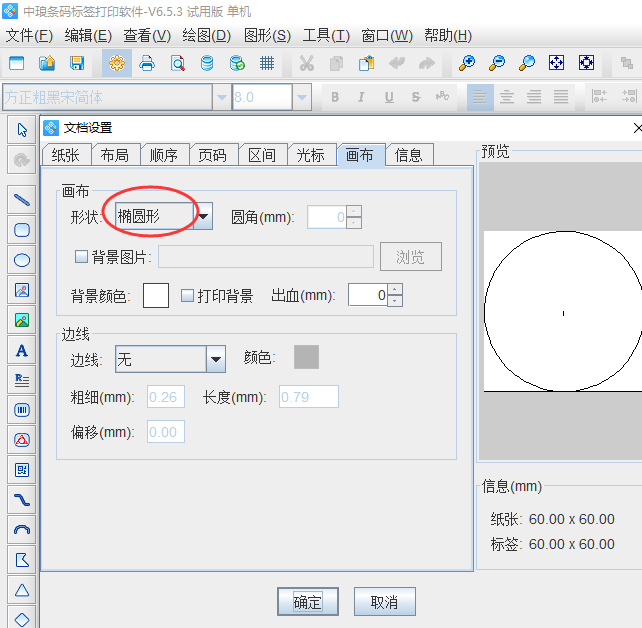This screenshot has height=628, width=642.
Task: Switch to the 纸张 tab
Action: (x=66, y=155)
